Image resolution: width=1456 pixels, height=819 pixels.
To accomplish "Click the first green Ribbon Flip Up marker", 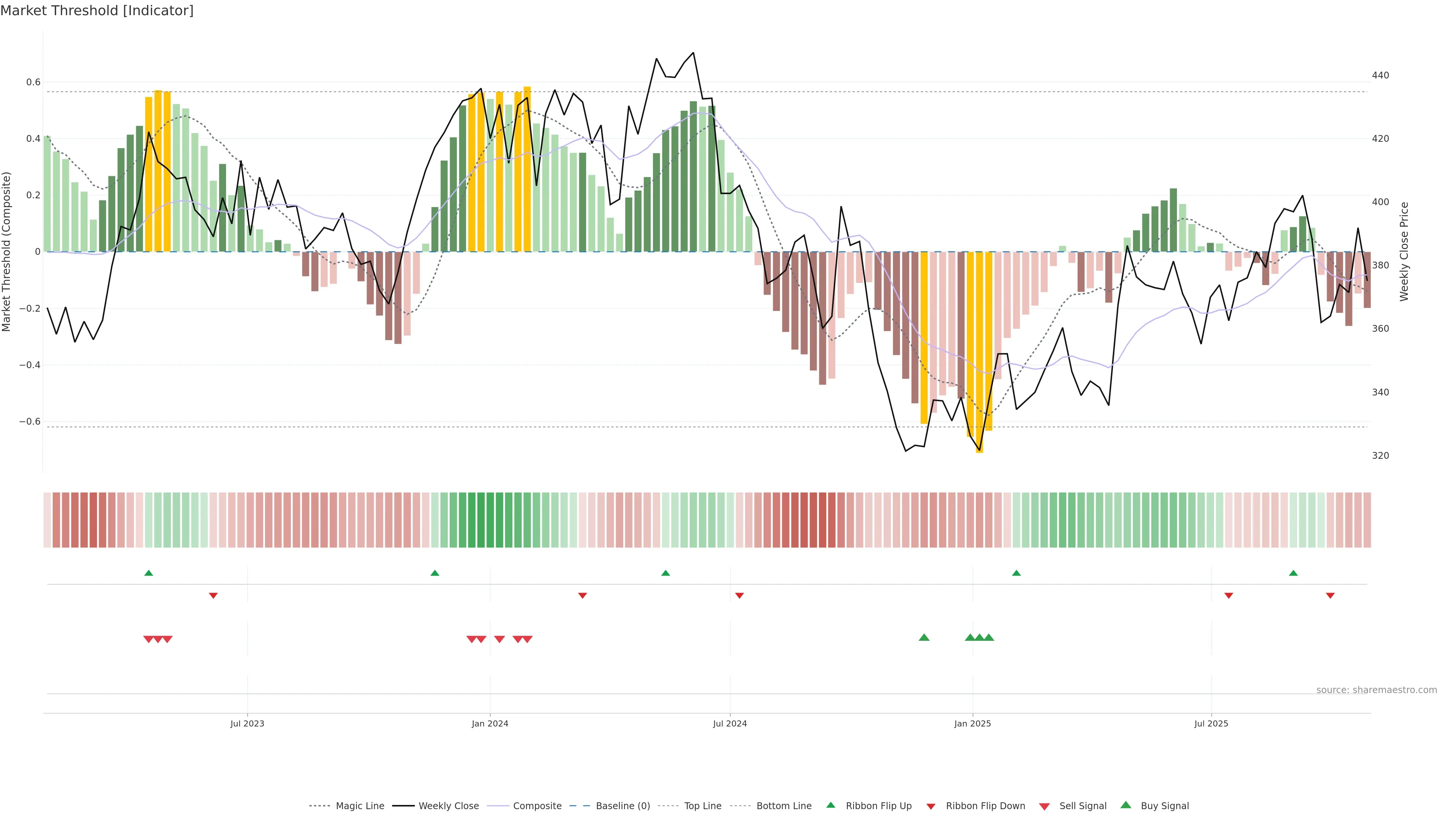I will tap(149, 573).
